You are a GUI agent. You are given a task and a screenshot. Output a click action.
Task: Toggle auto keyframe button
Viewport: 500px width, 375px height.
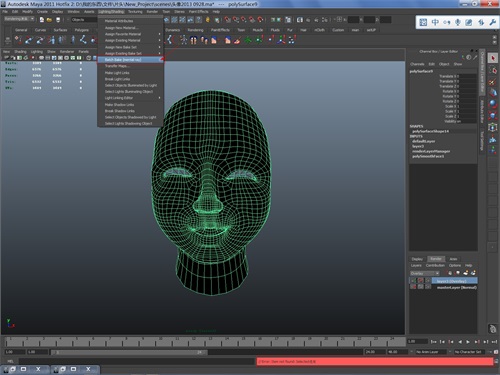496,352
